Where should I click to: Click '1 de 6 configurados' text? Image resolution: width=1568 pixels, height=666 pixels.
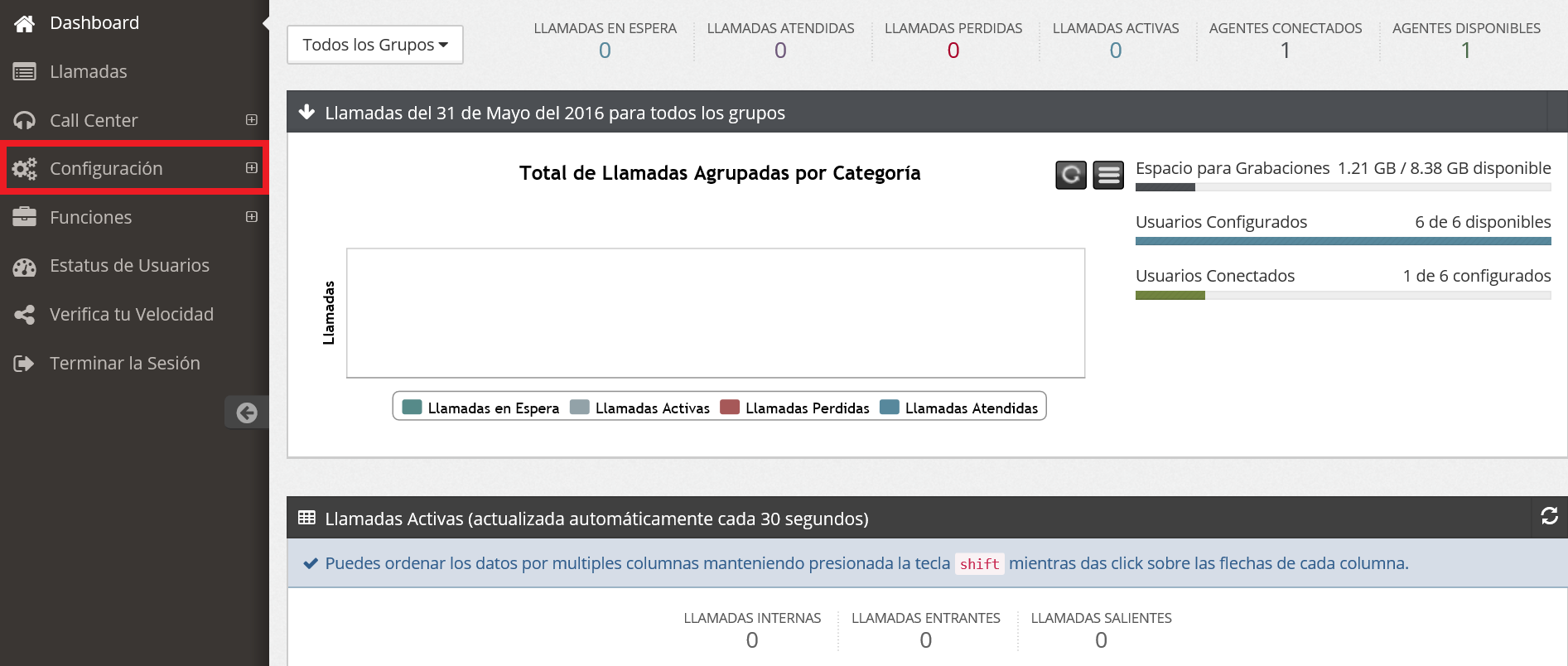(x=1477, y=276)
